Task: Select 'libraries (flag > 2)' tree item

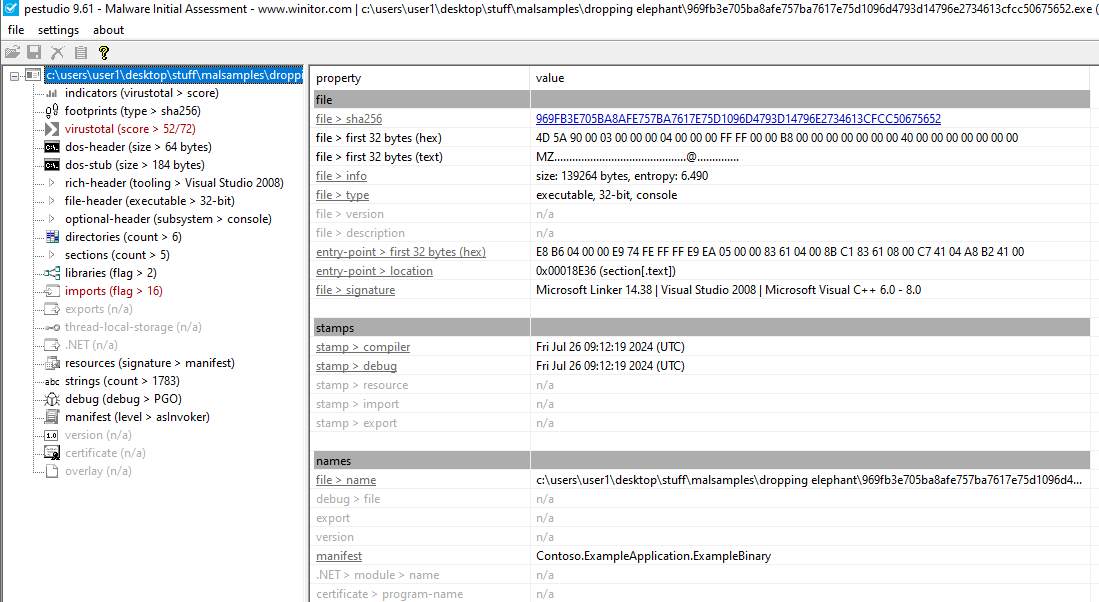Action: pos(110,273)
